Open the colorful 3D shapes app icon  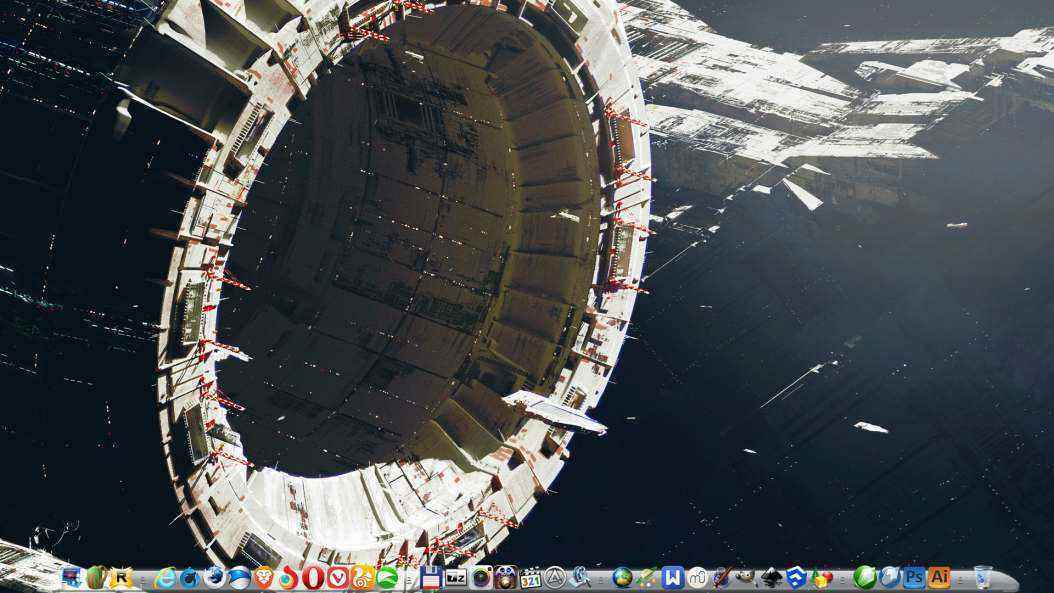click(x=821, y=578)
